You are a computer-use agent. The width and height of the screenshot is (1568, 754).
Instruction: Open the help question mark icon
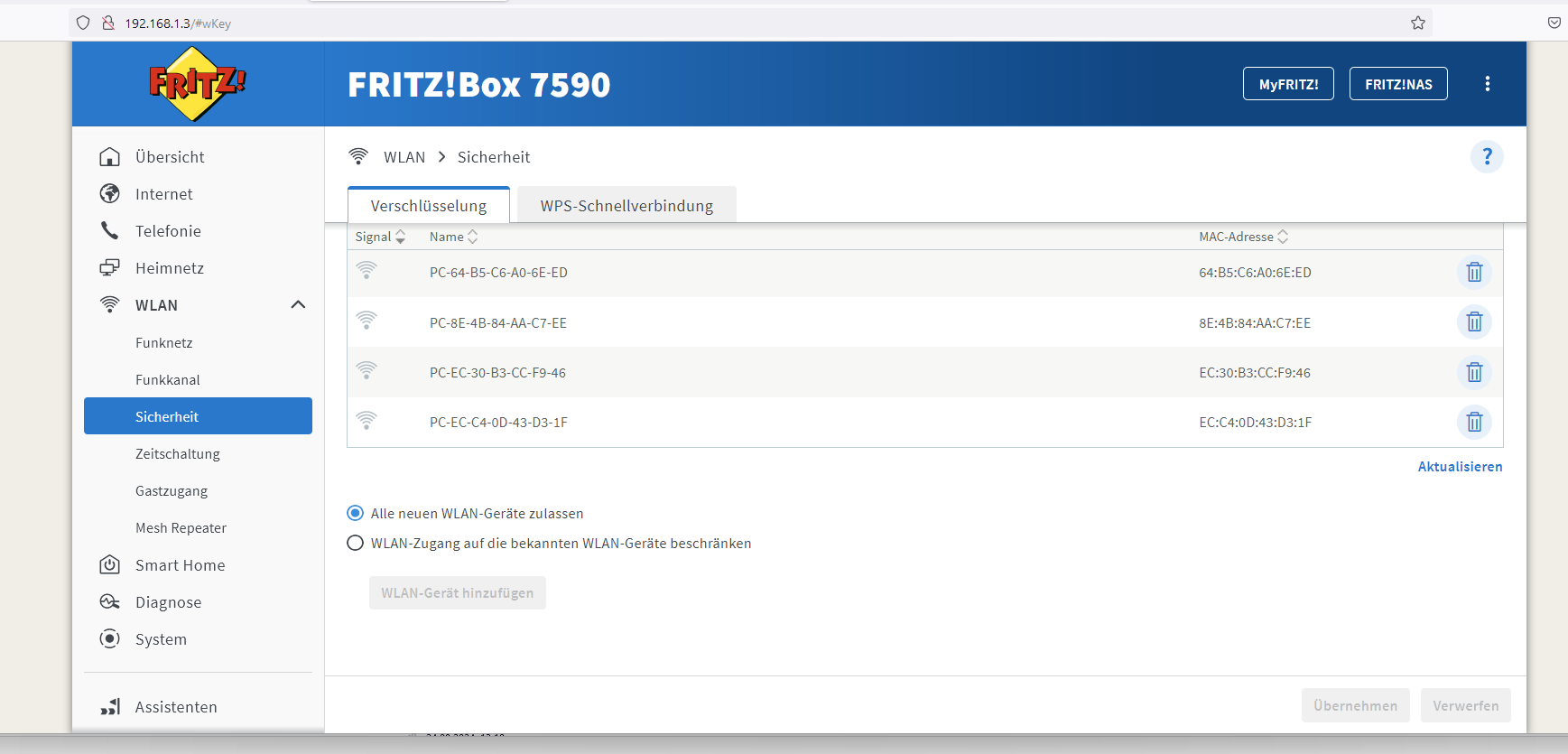1487,156
